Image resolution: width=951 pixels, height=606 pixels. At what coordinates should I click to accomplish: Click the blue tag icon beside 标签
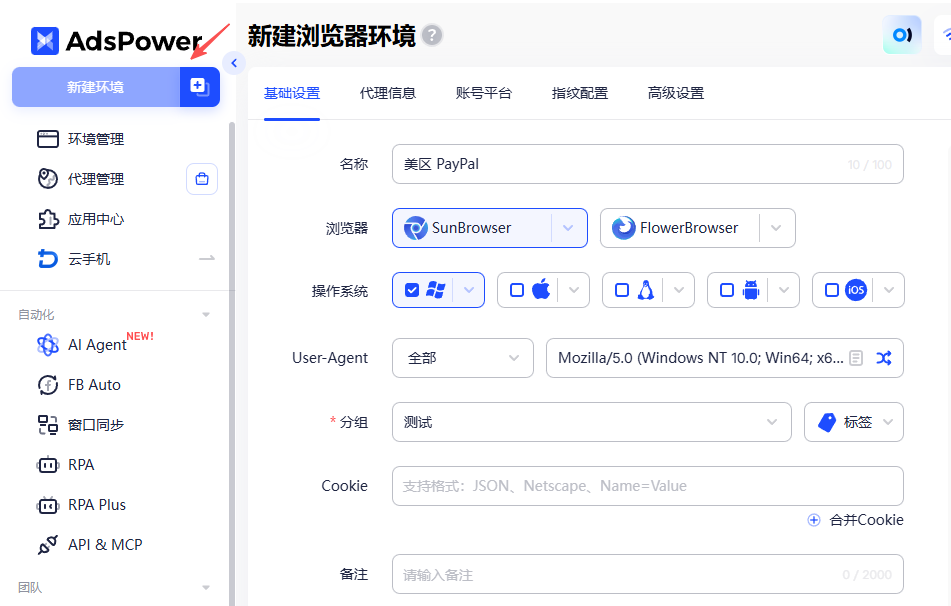coord(827,422)
